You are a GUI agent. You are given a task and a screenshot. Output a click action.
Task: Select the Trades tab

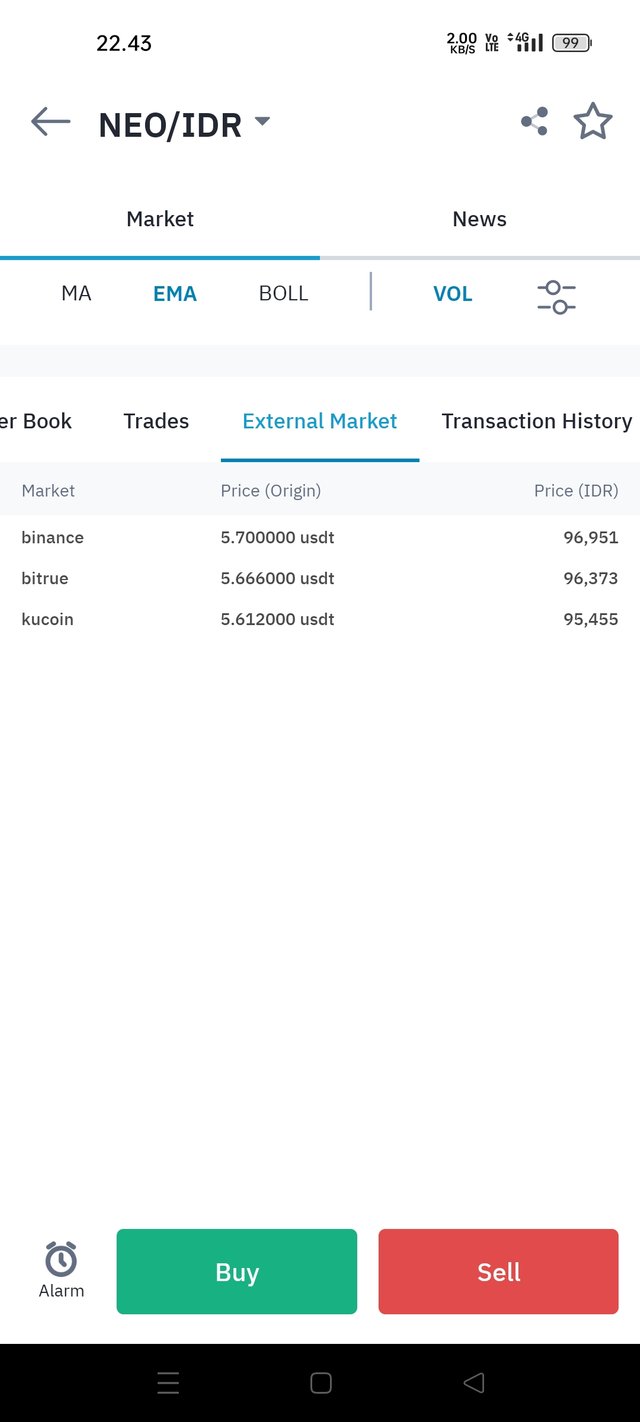(156, 421)
